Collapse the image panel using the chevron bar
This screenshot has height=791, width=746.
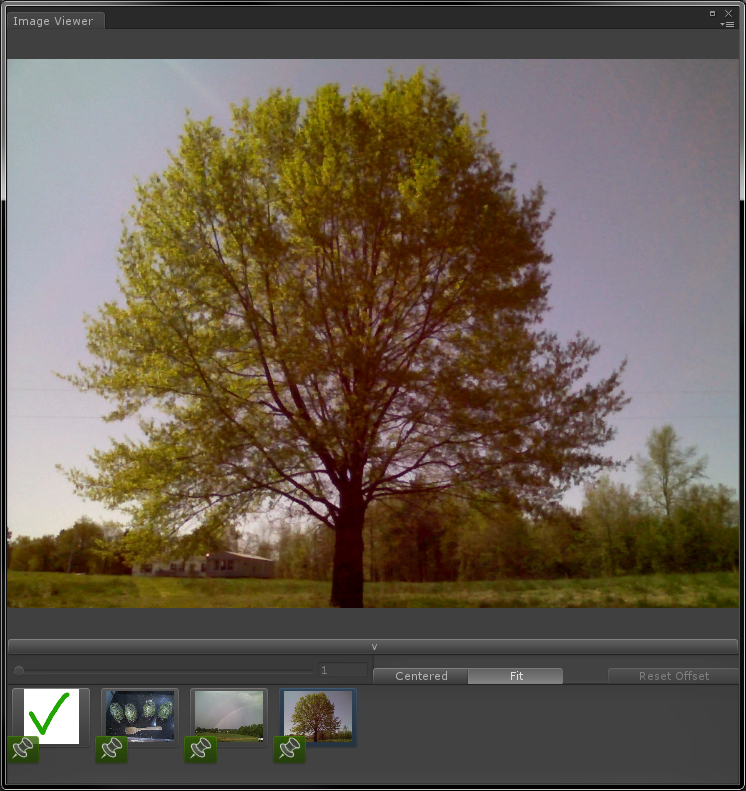373,646
